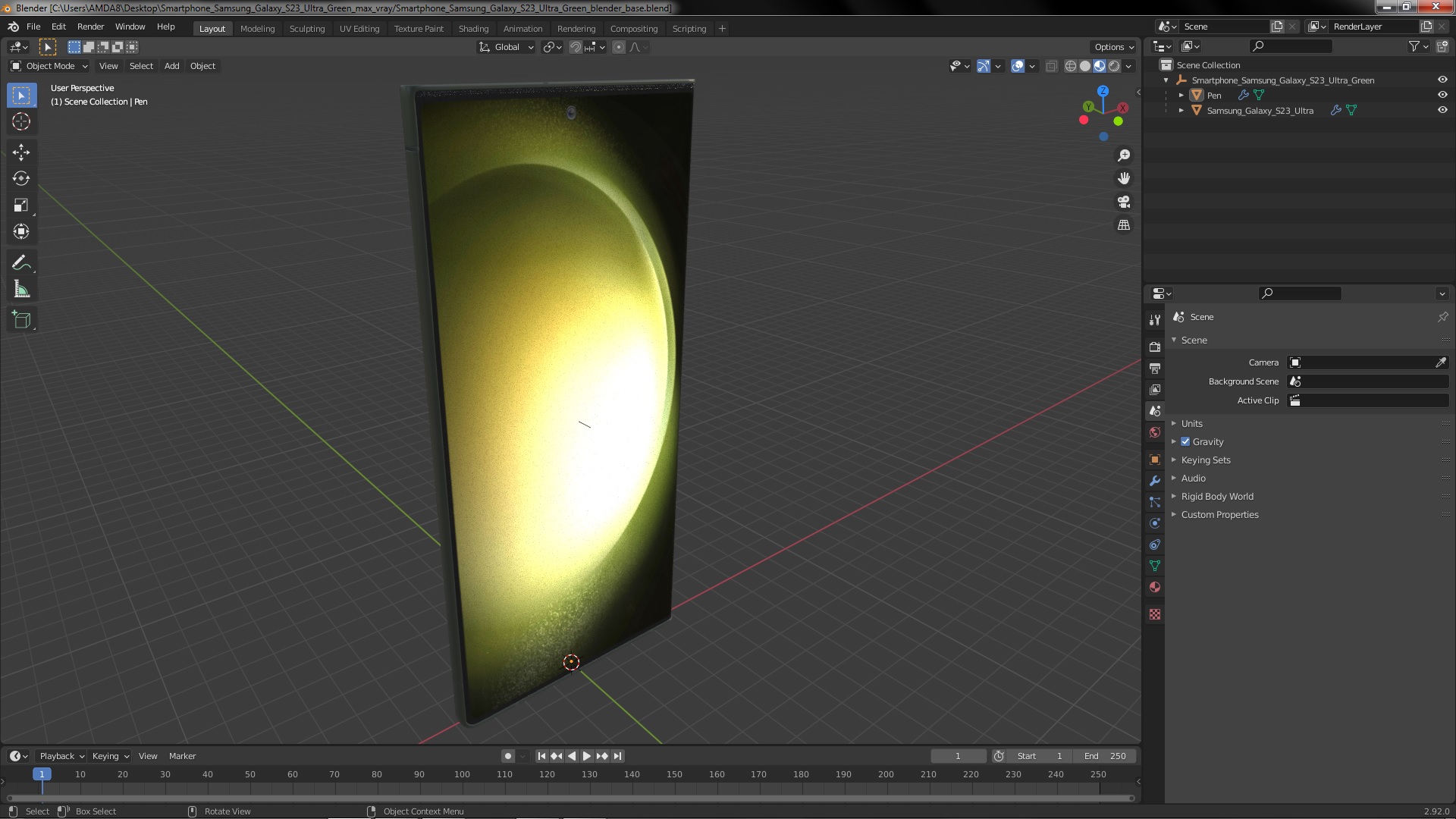Click the End frame field
Screen dimensions: 1456x819
(x=1105, y=756)
